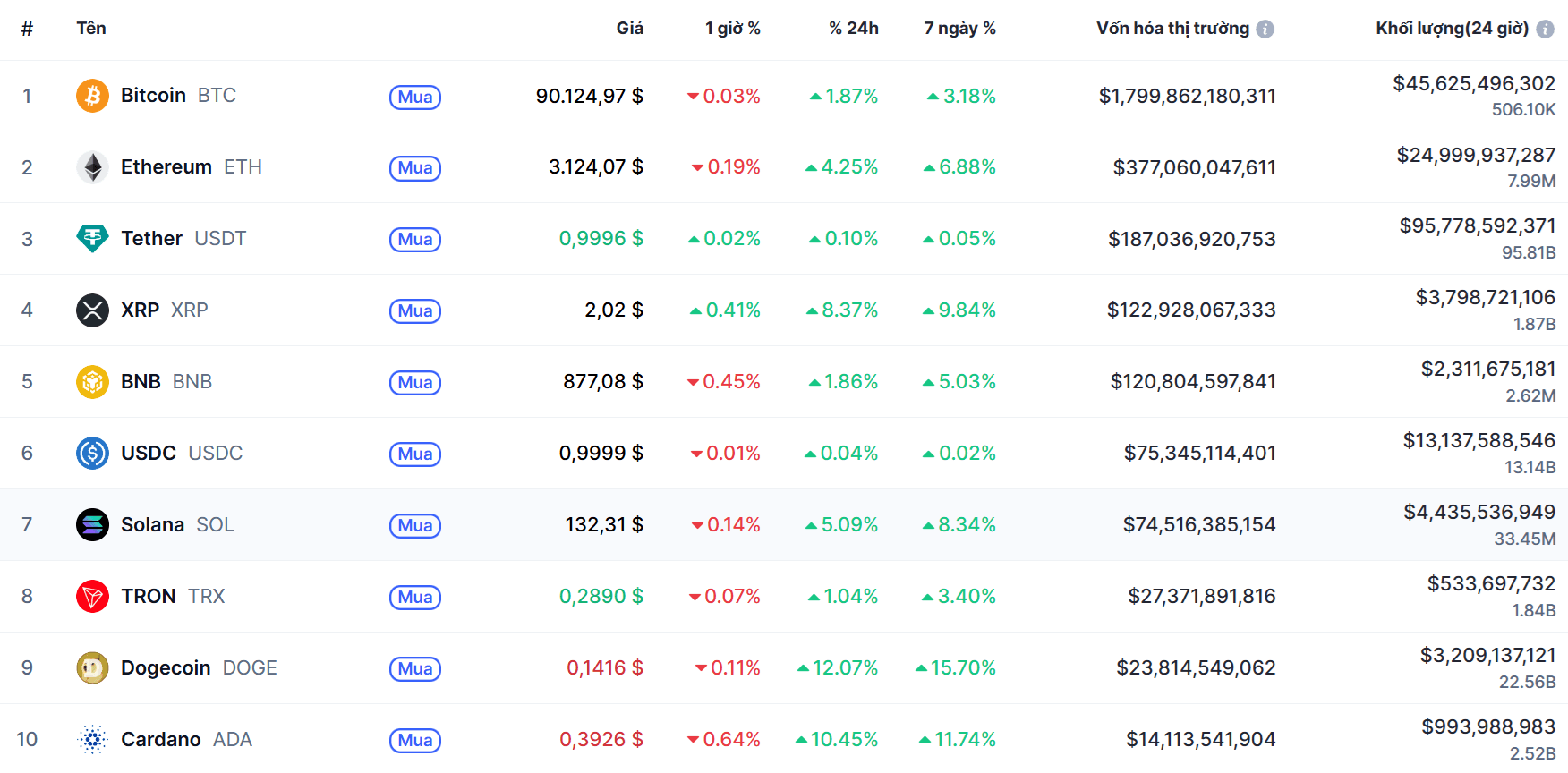Click Mua button for Cardano
This screenshot has height=773, width=1568.
(x=415, y=741)
